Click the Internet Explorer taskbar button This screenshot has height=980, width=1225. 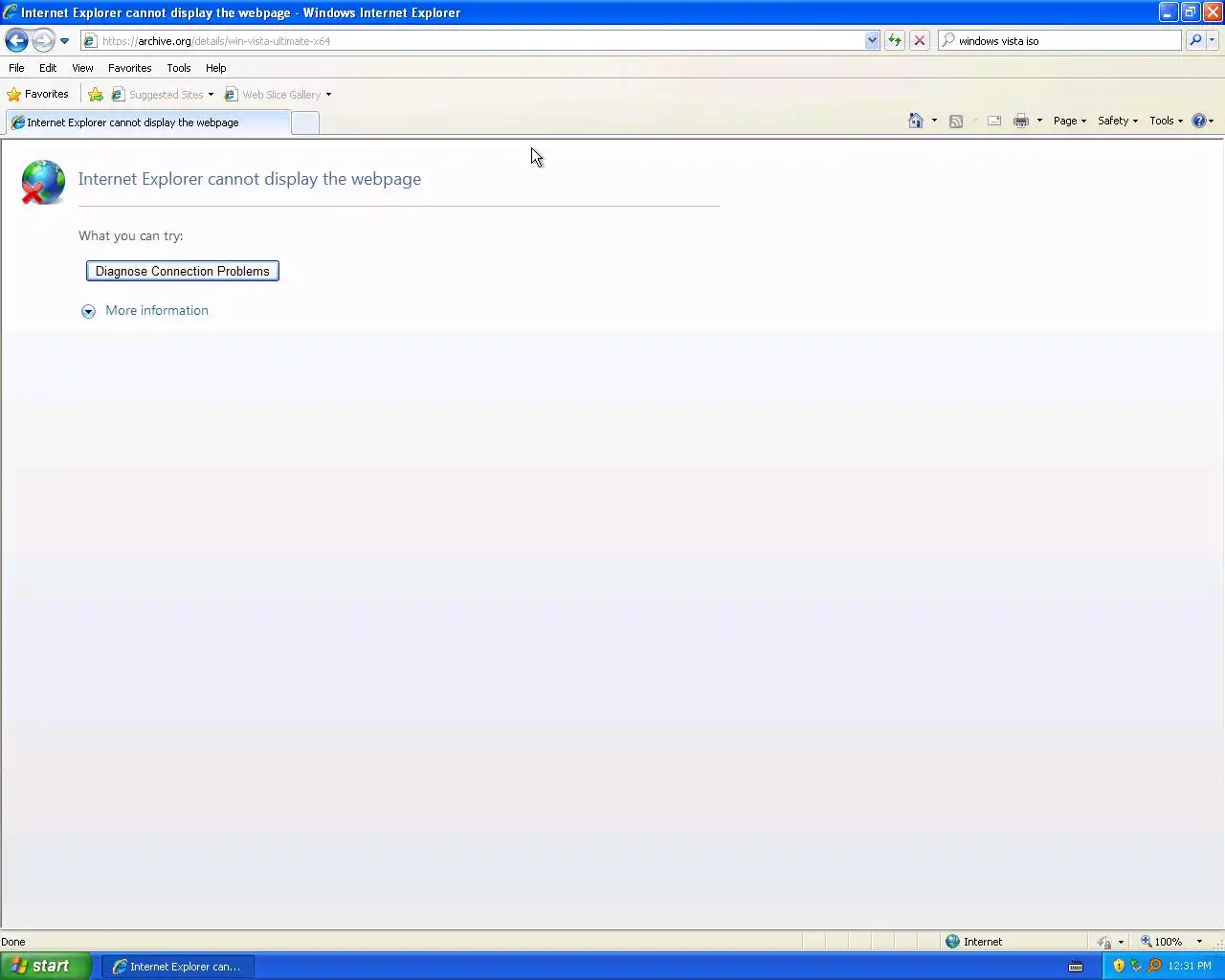[x=177, y=967]
